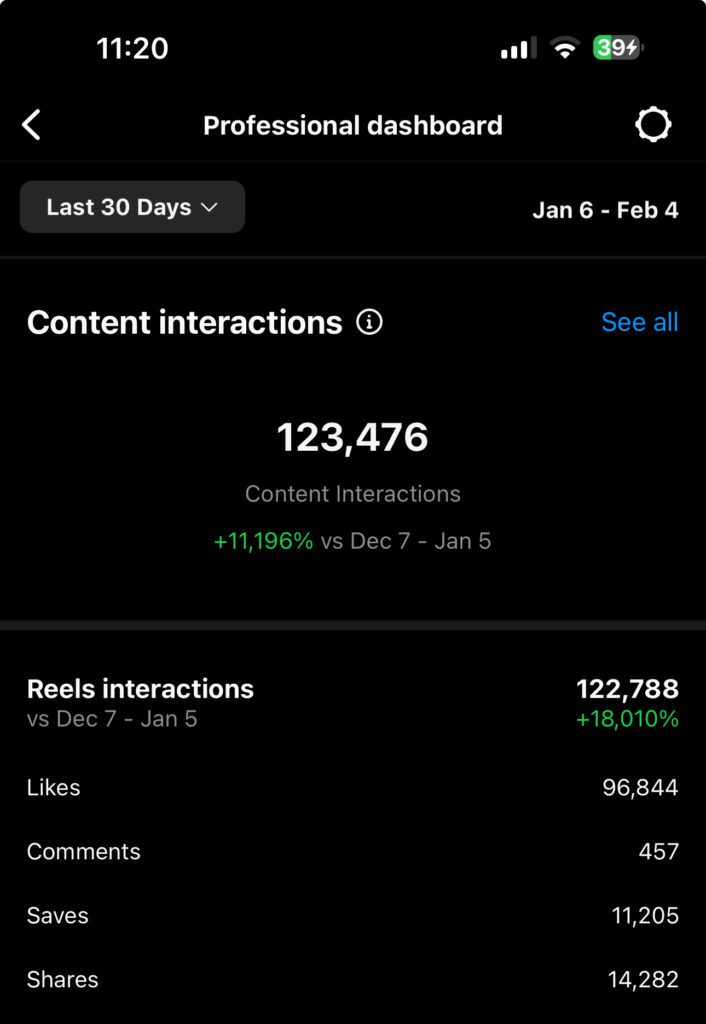Tap the Jan 6 - Feb 4 date range
The image size is (706, 1024).
[x=605, y=210]
